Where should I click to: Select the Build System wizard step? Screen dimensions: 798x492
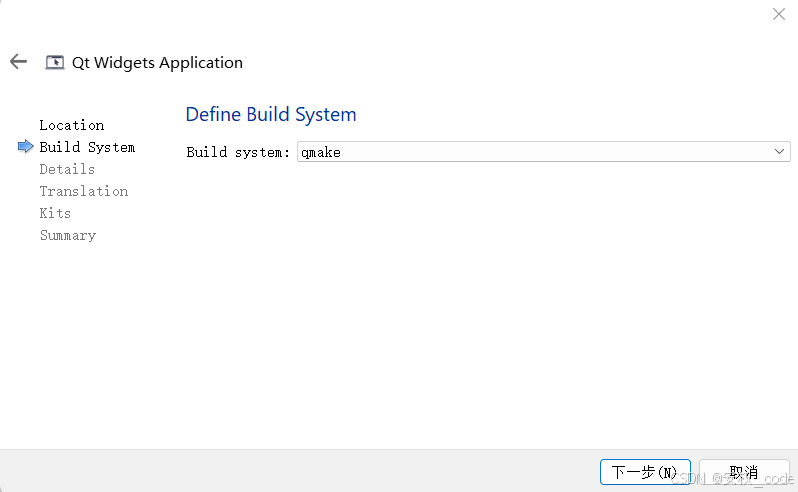tap(87, 147)
